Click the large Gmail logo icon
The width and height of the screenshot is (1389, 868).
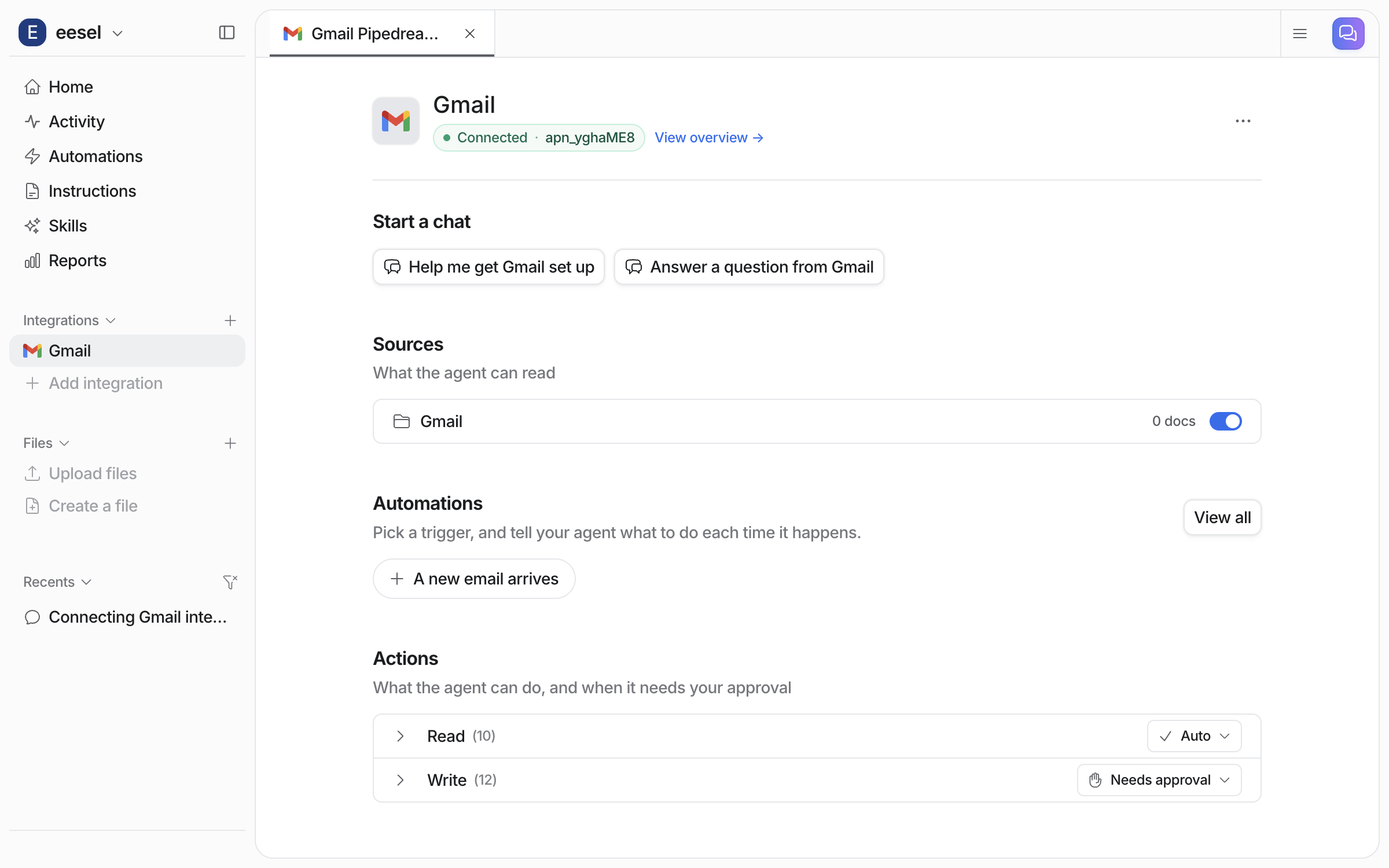coord(396,121)
